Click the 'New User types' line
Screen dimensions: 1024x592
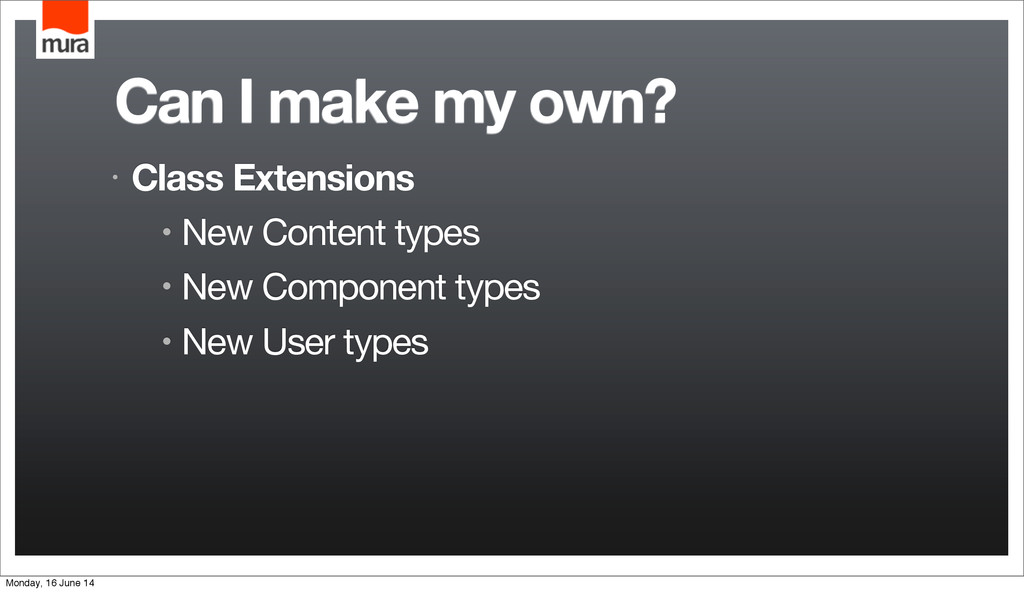tap(305, 343)
